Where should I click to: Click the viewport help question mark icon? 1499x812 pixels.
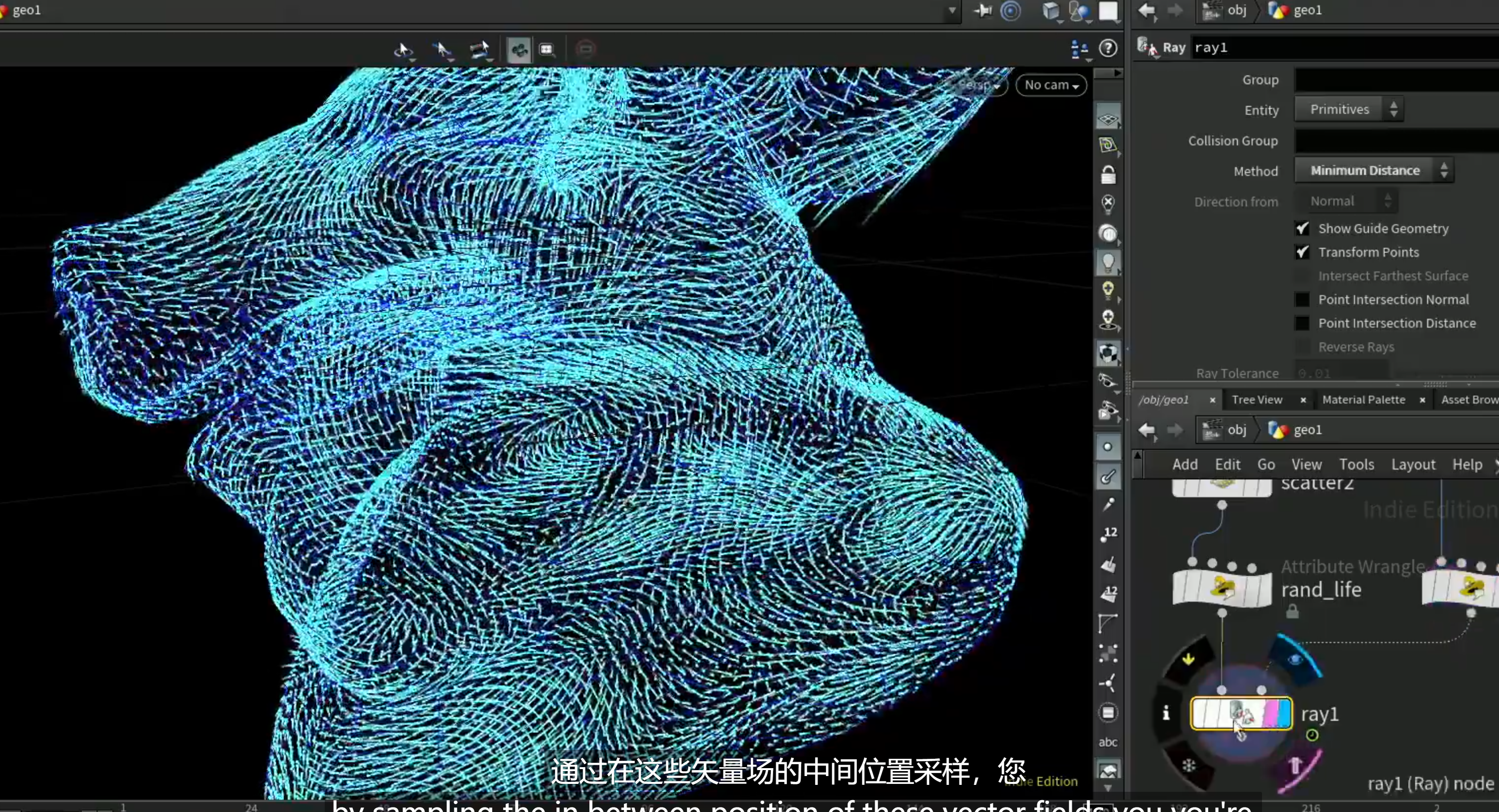point(1108,48)
